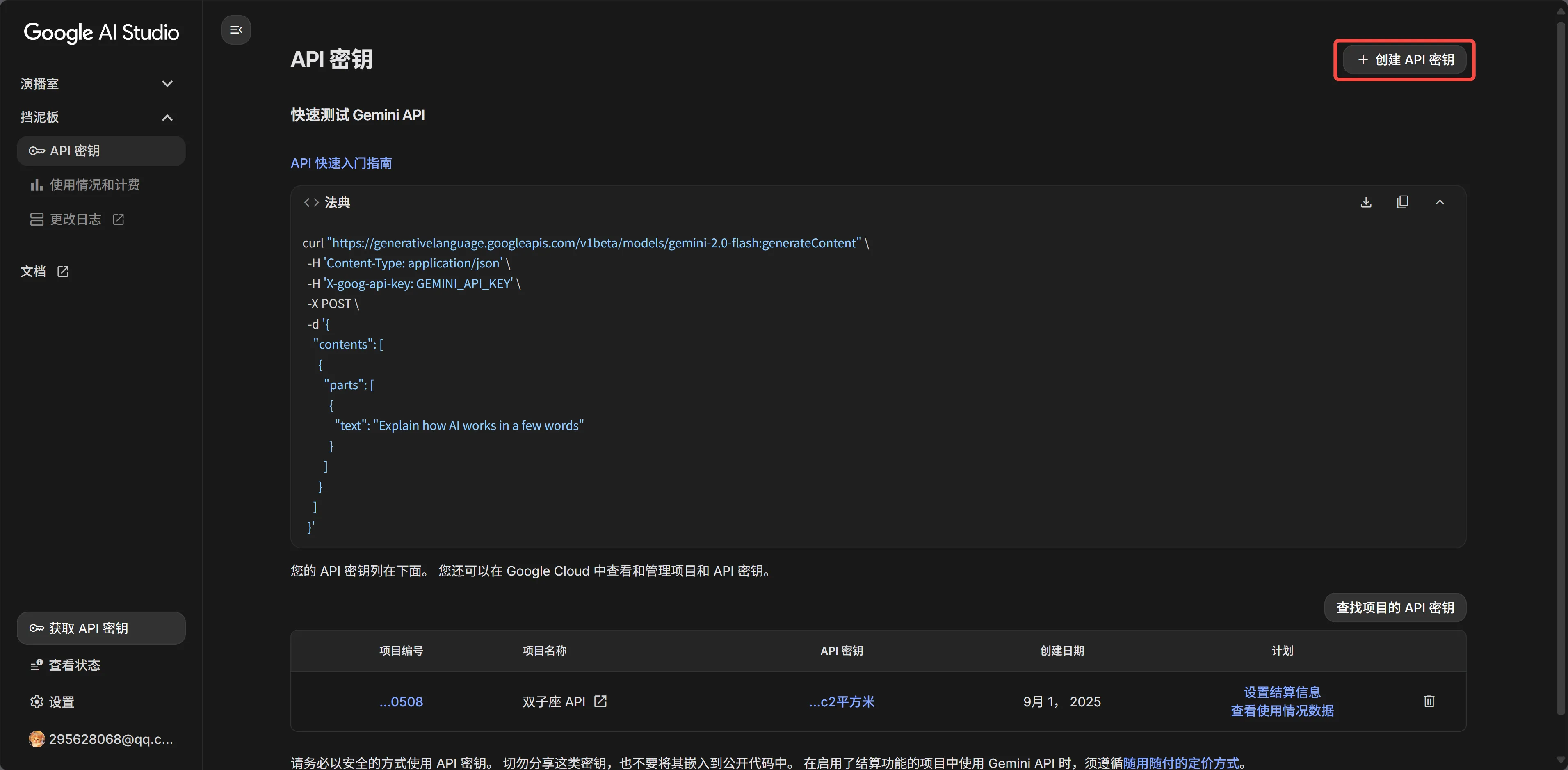
Task: Delete the ...0508 project API key
Action: (1429, 701)
